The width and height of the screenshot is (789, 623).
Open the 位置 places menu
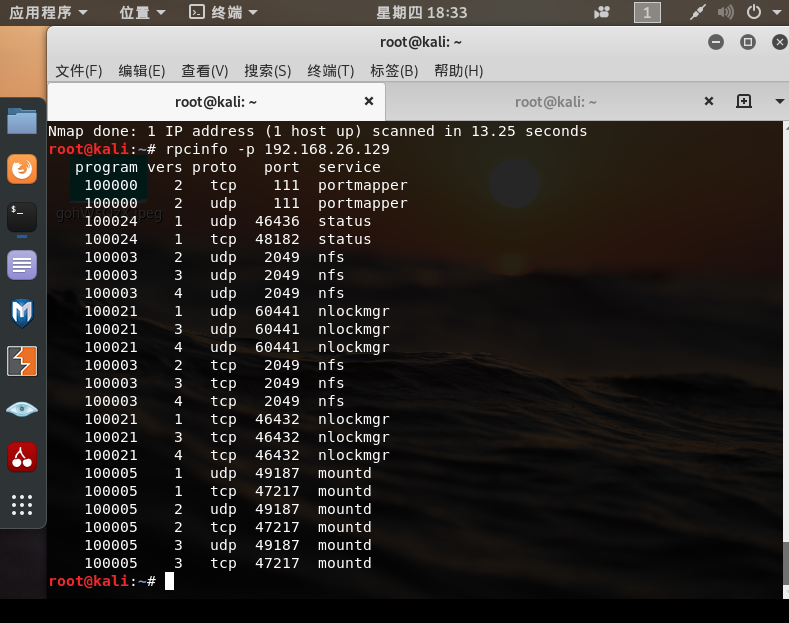coord(142,12)
